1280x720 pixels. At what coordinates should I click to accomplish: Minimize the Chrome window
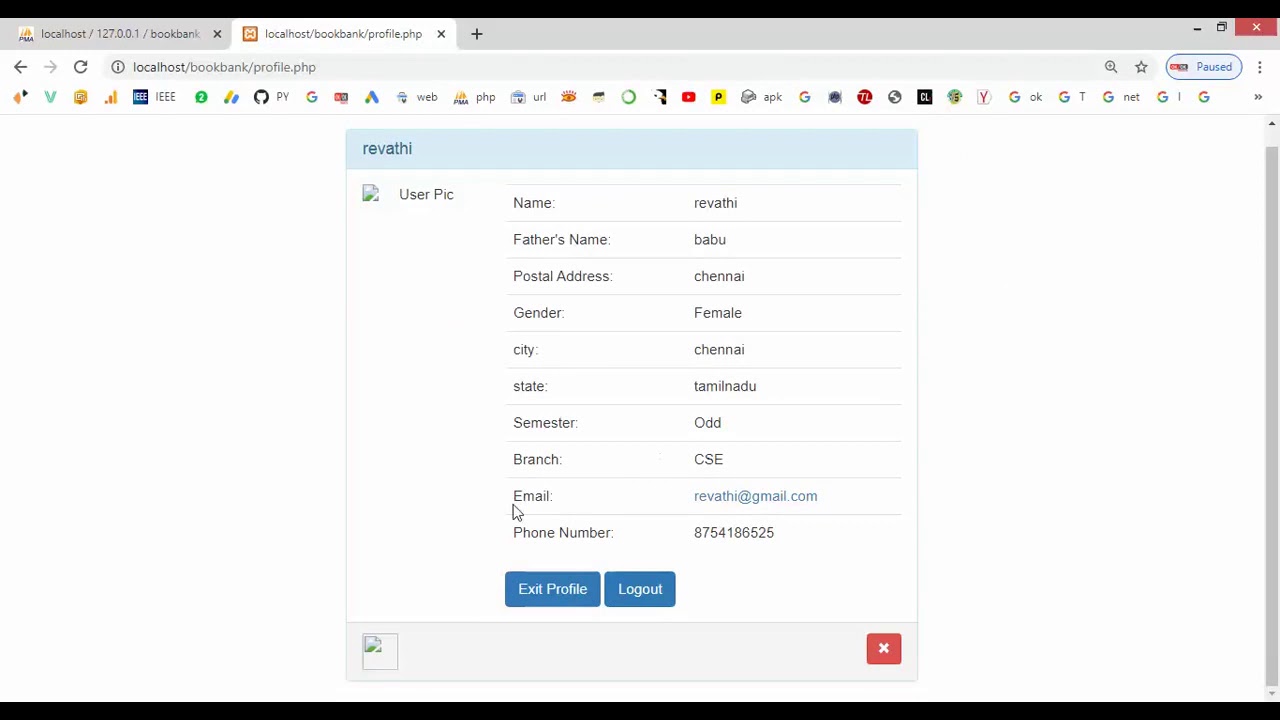click(1197, 28)
